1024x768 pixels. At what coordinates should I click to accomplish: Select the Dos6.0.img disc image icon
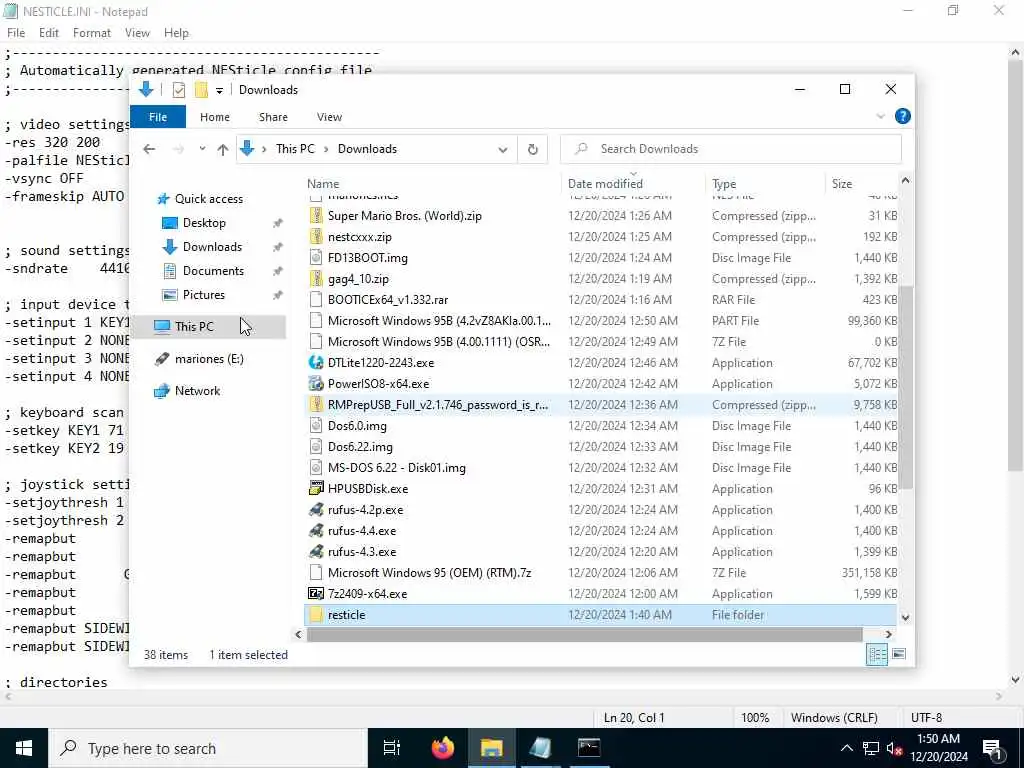click(316, 425)
